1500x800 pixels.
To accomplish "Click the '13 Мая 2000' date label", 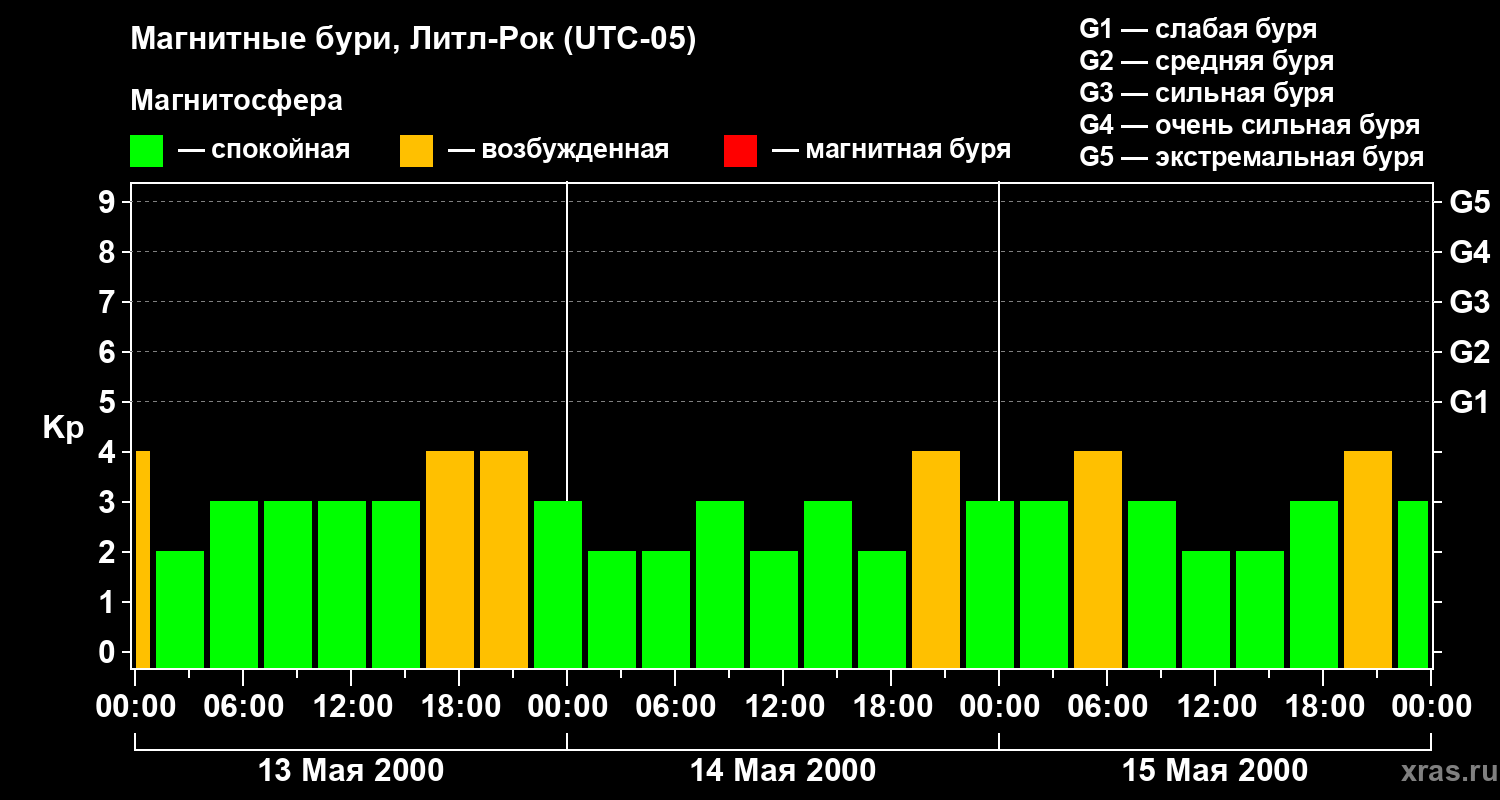I will (x=351, y=771).
